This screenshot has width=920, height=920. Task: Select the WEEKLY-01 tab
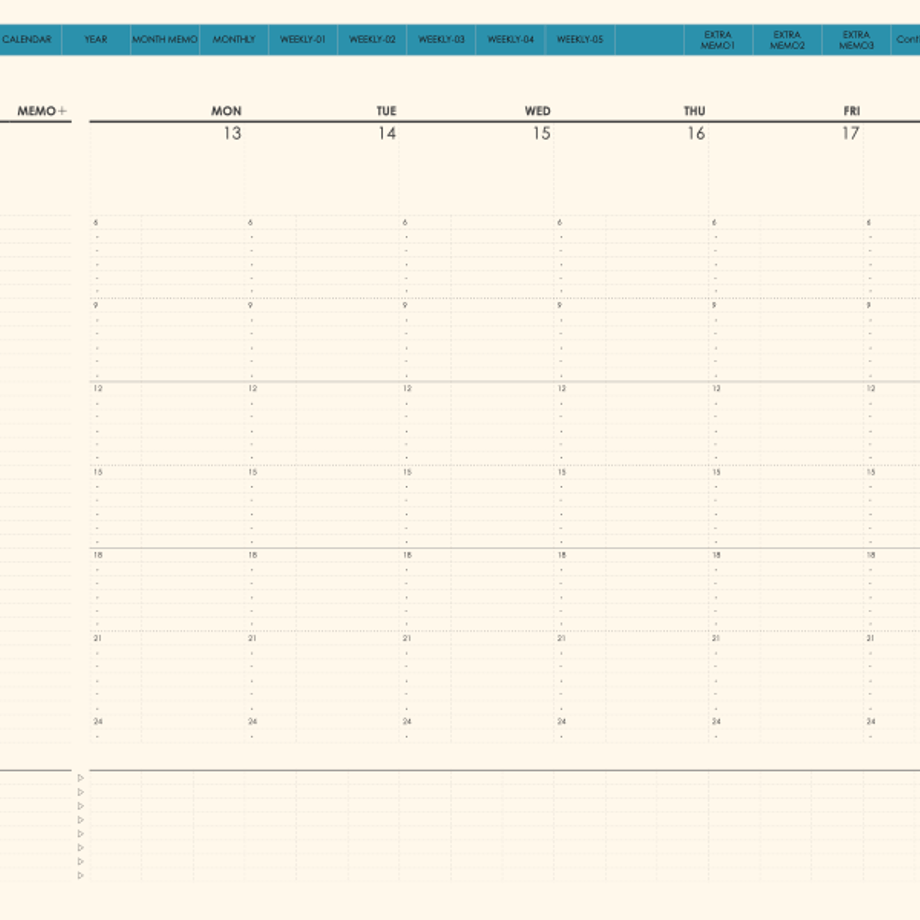click(303, 39)
